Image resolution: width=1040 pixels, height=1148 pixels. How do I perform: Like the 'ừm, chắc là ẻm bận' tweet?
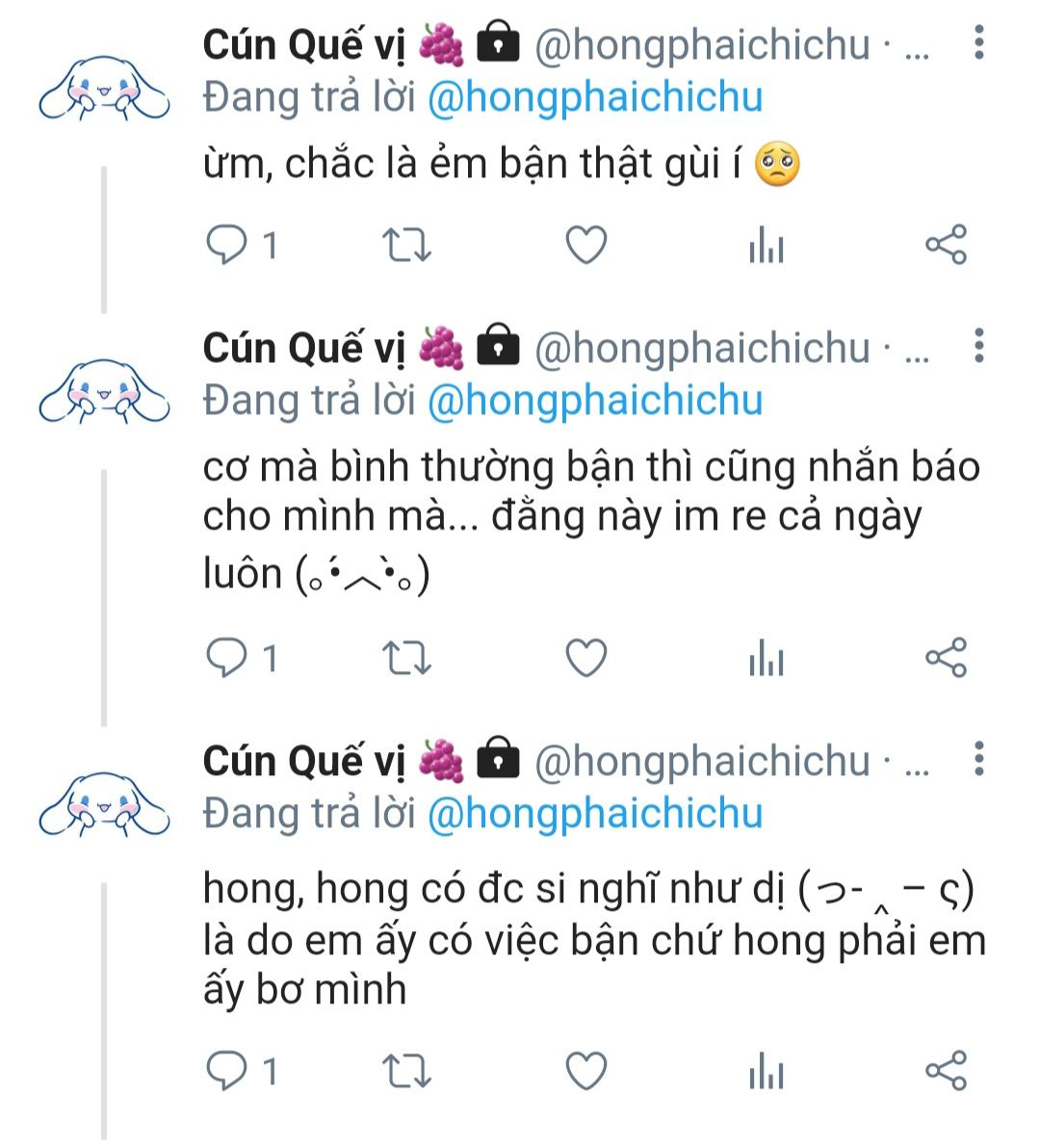coord(585,246)
